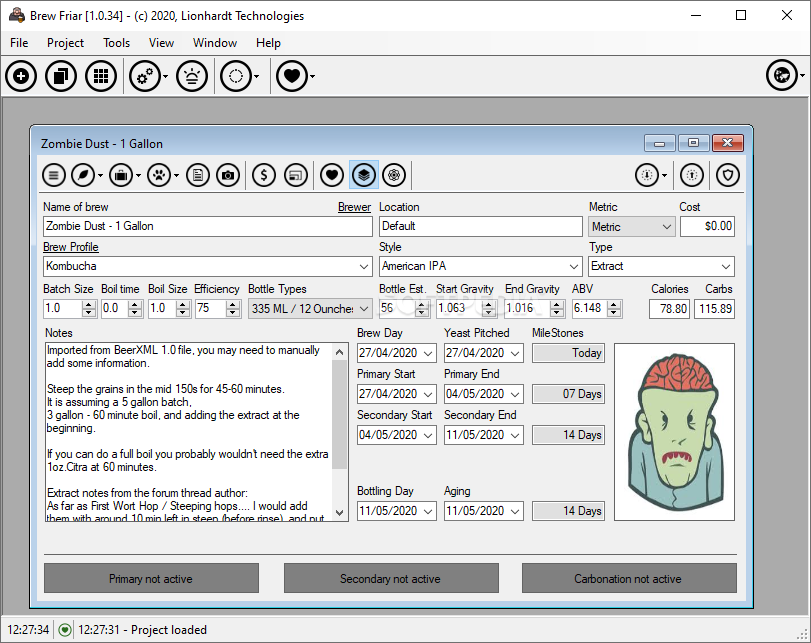811x643 pixels.
Task: Click the notes scrollbar down arrow
Action: tap(340, 513)
